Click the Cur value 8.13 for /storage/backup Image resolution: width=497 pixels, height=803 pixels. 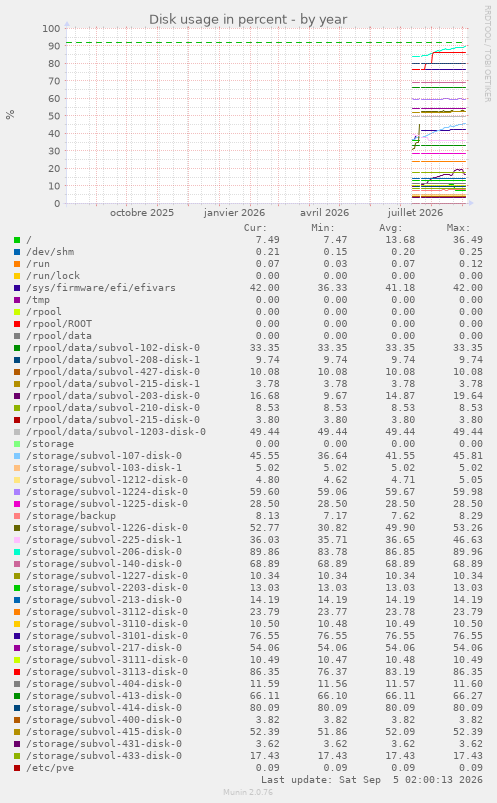point(268,516)
